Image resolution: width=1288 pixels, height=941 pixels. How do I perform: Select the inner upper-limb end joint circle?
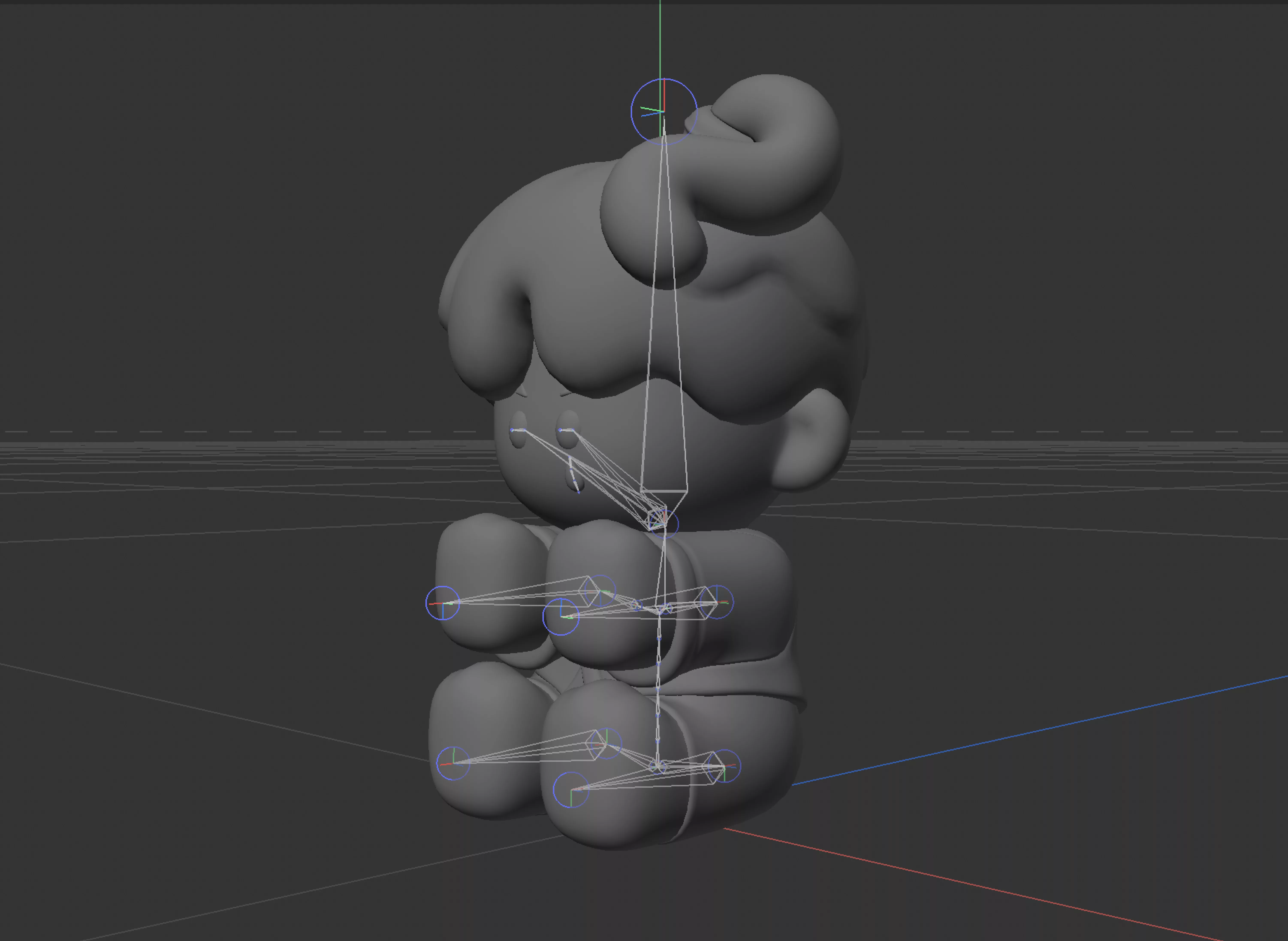coord(561,616)
